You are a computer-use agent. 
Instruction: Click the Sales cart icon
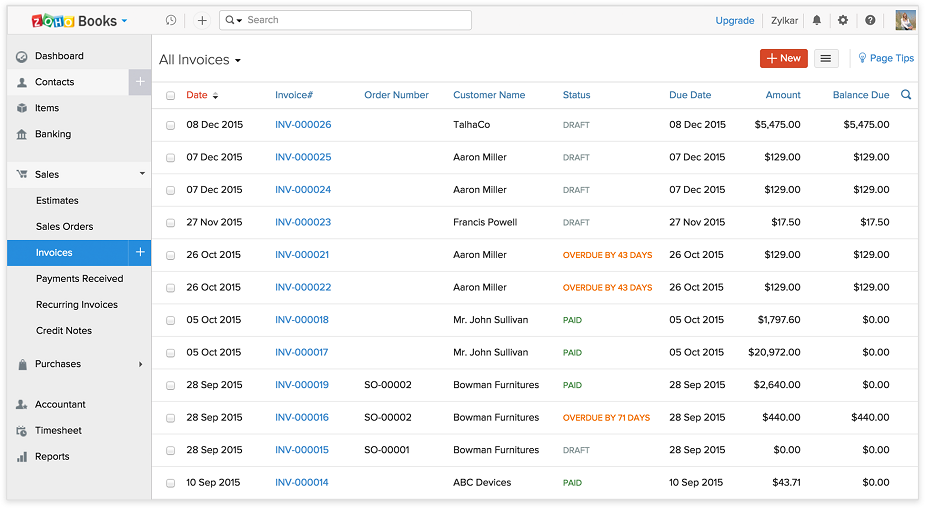coord(22,174)
